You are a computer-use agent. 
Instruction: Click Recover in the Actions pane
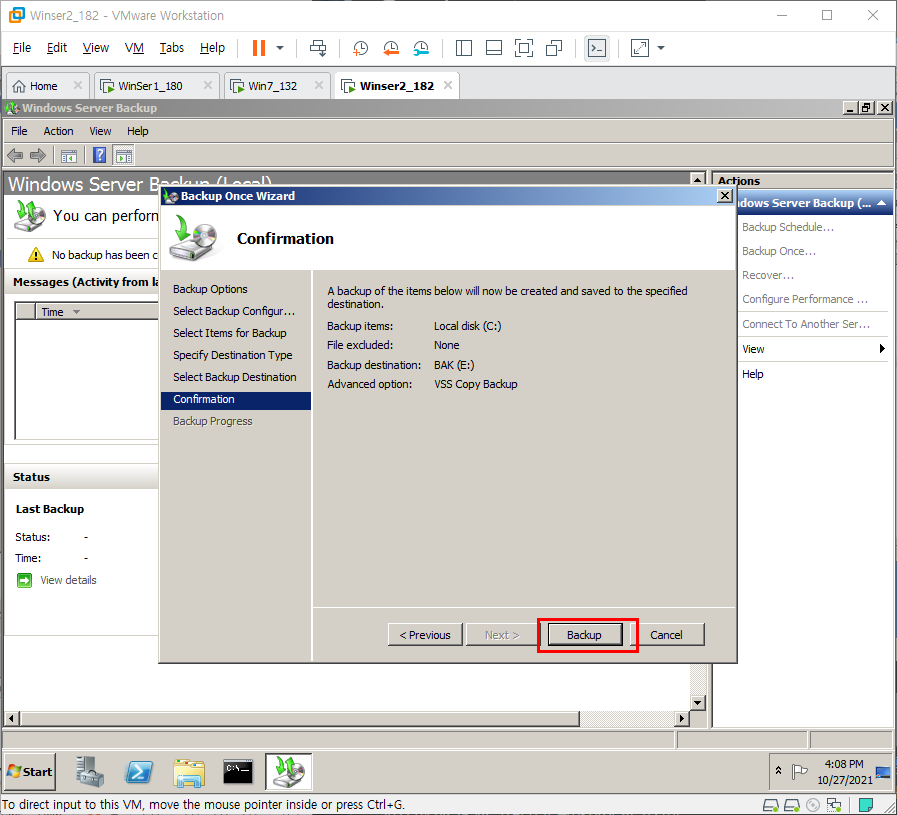768,276
